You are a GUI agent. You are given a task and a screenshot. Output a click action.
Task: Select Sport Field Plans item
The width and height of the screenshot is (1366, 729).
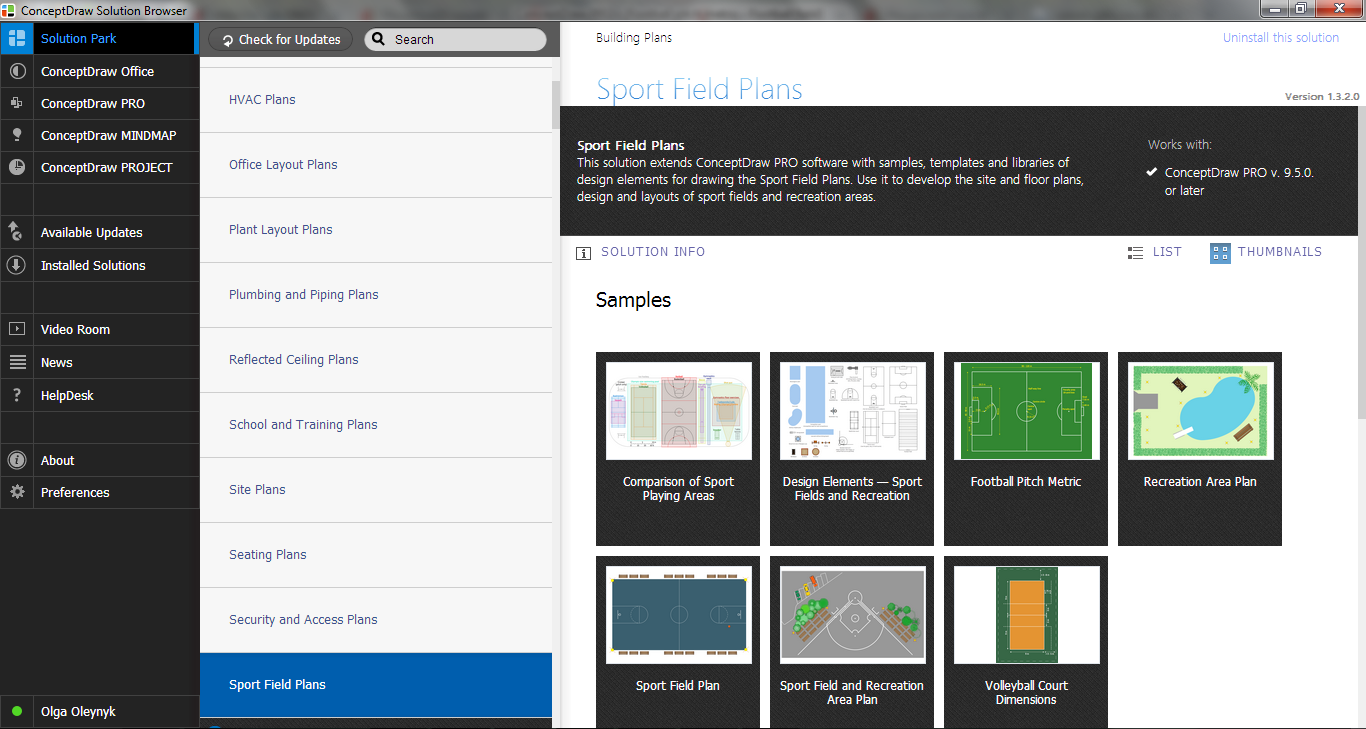pyautogui.click(x=376, y=685)
